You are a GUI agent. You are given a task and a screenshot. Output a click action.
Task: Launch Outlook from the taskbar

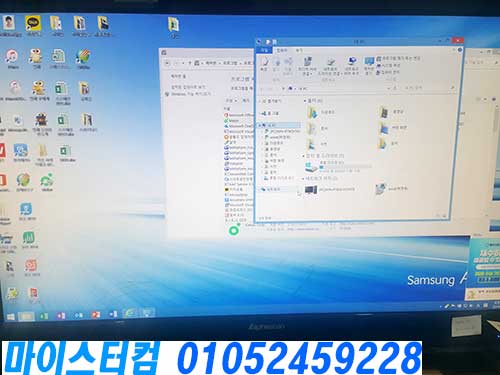(78, 315)
